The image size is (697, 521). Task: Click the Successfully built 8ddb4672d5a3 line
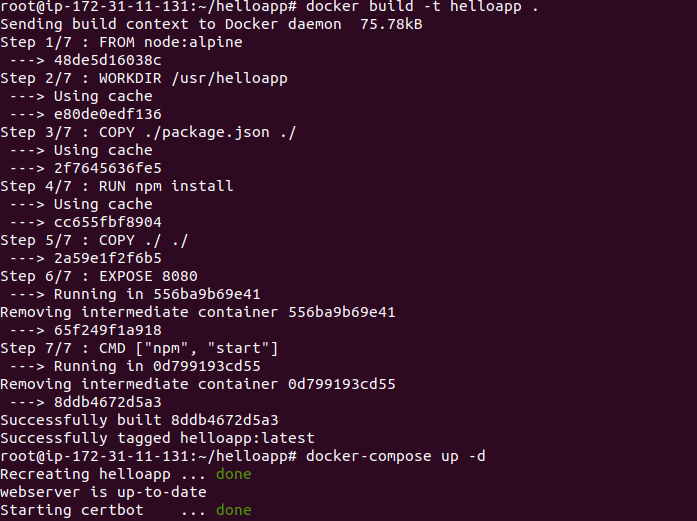tap(139, 420)
